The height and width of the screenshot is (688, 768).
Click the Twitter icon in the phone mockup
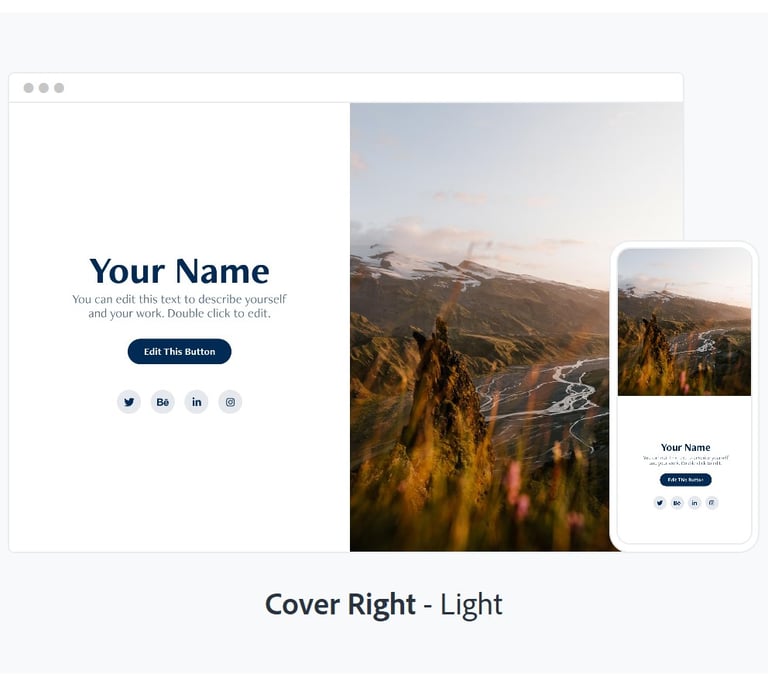[x=660, y=503]
